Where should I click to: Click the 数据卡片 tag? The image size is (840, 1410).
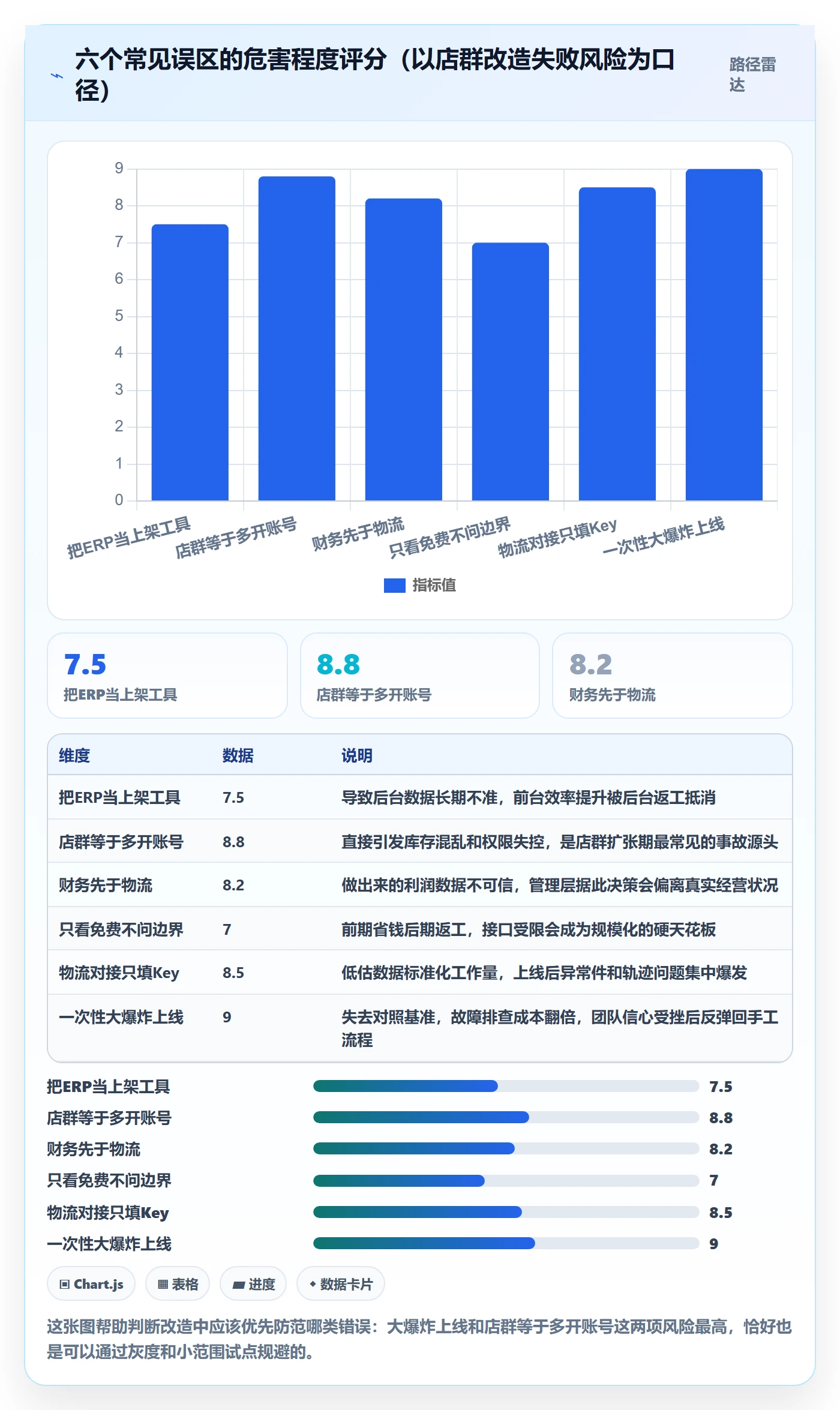pyautogui.click(x=341, y=1284)
